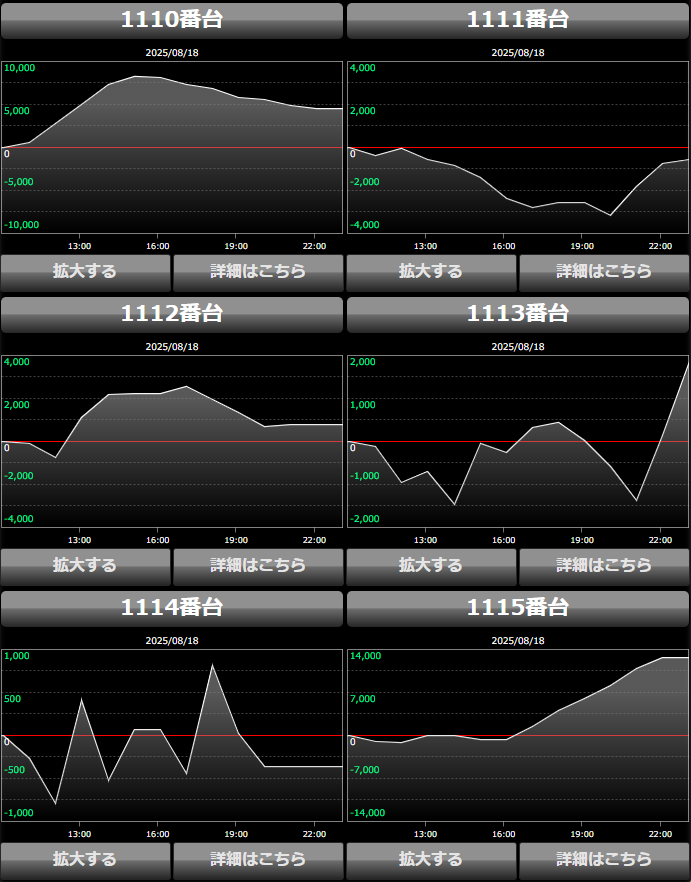691x882 pixels.
Task: Click the 2025/08/18 date above 1111 graph
Action: pyautogui.click(x=518, y=53)
